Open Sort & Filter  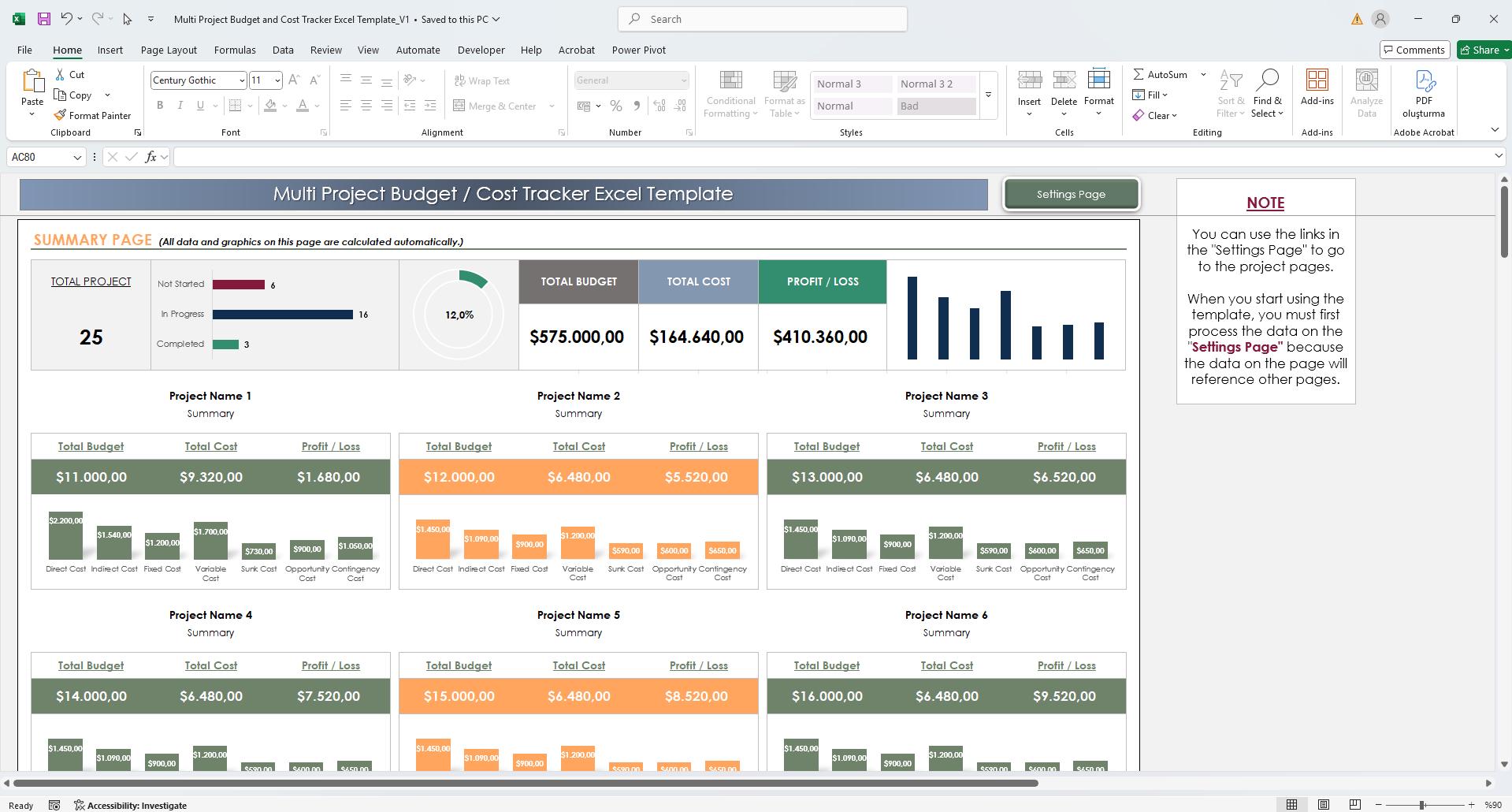[1231, 94]
